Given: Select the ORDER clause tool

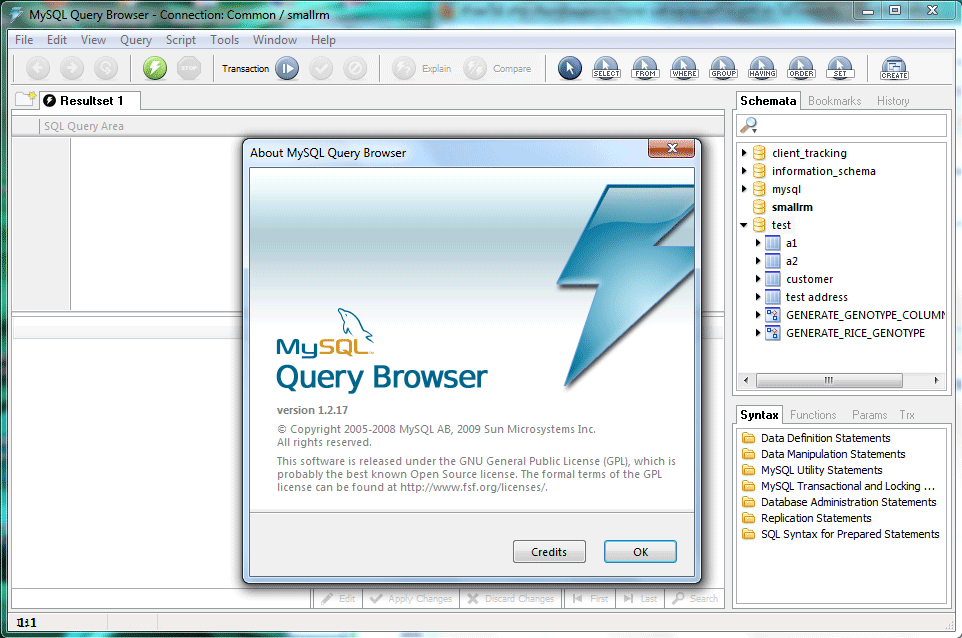Looking at the screenshot, I should [x=801, y=68].
